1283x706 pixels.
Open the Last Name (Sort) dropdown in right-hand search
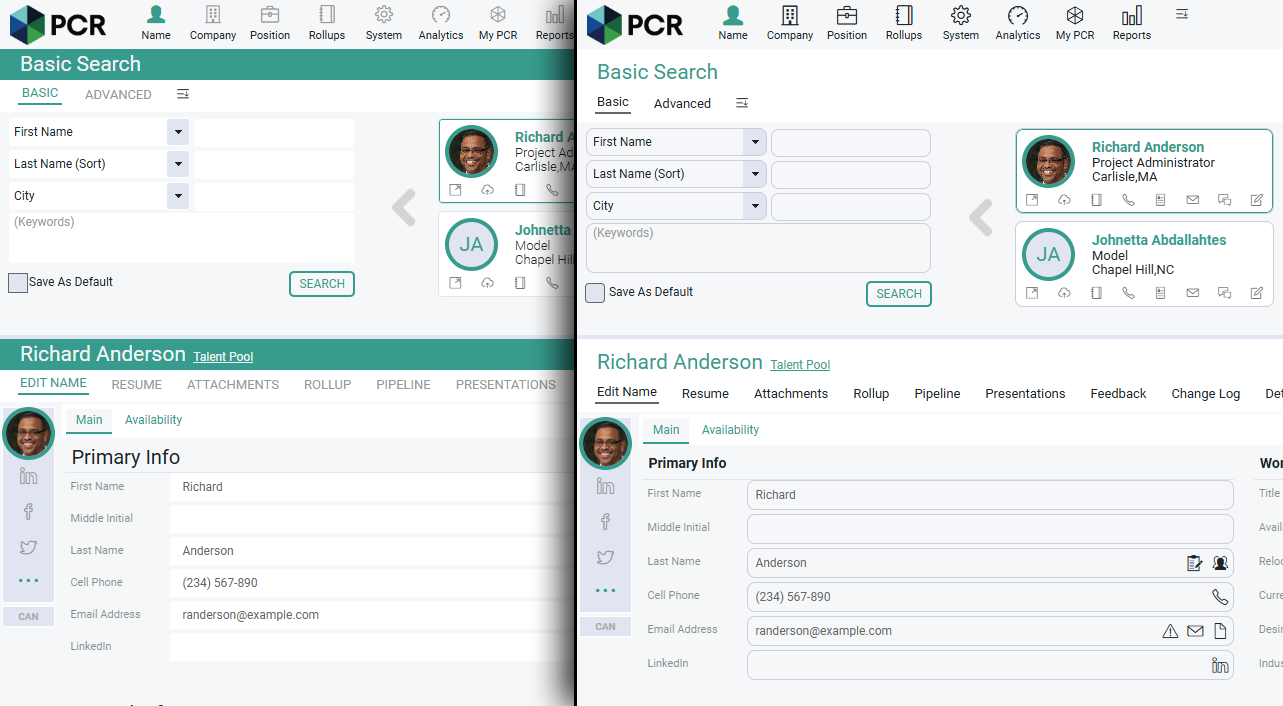pos(755,174)
